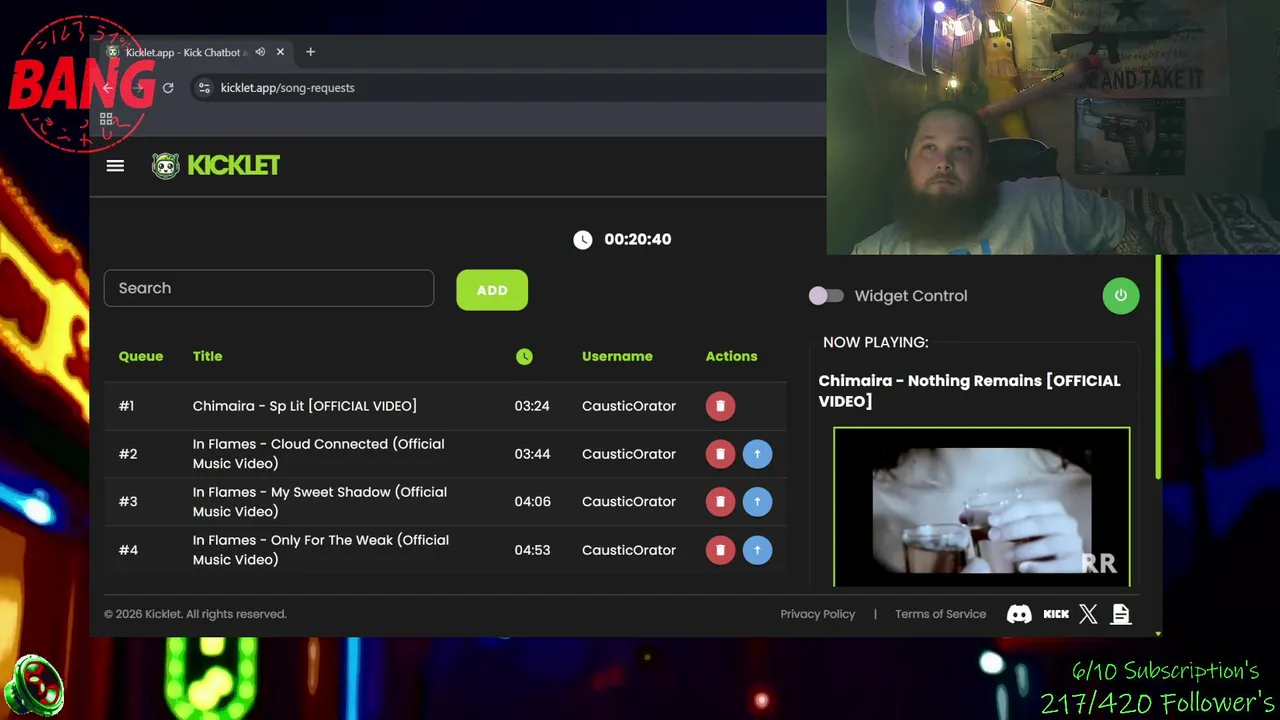Image resolution: width=1280 pixels, height=720 pixels.
Task: Click the green power button
Action: pos(1120,296)
